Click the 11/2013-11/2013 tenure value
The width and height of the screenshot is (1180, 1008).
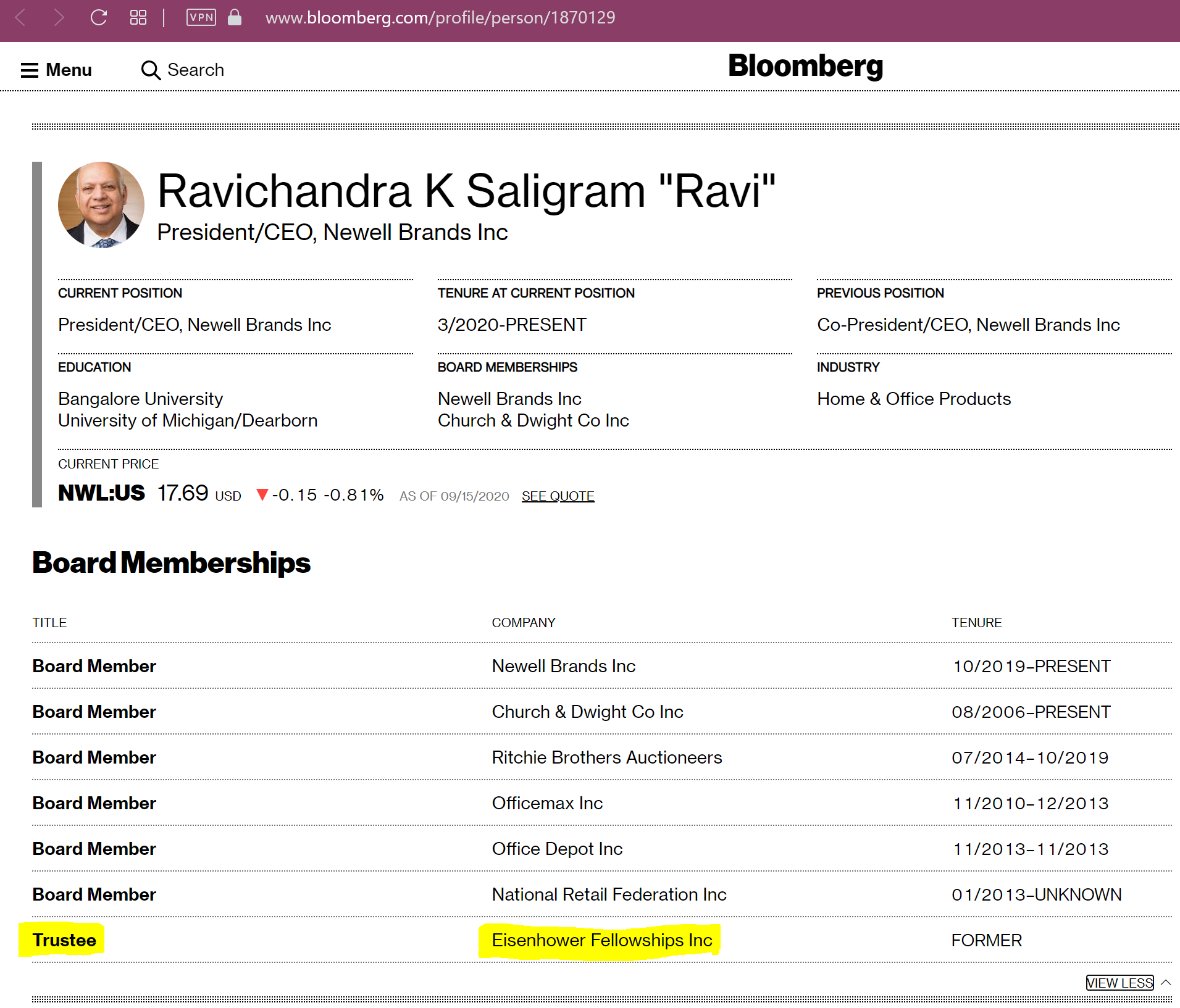[x=1030, y=849]
